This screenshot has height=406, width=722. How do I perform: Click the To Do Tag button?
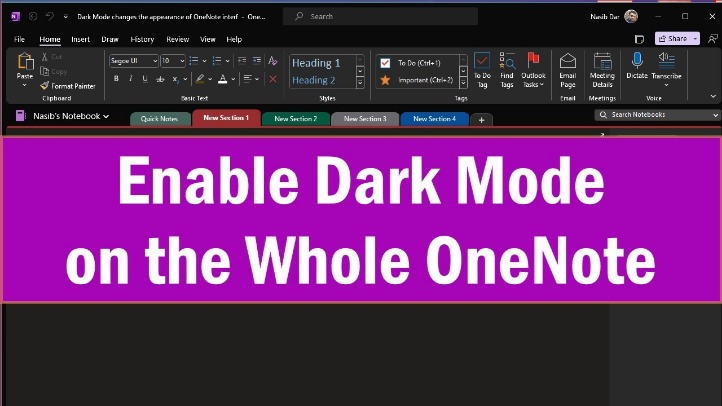(x=482, y=70)
